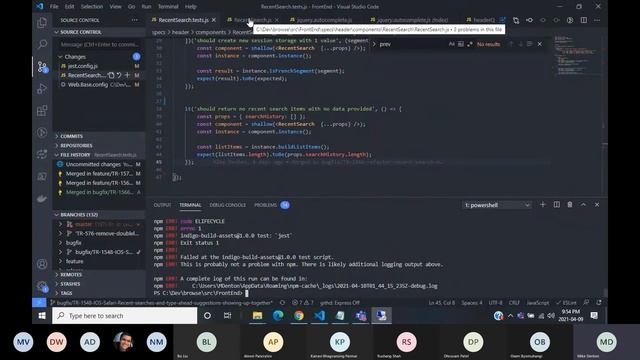
Task: Toggle Match Whole Word in find widget
Action: (x=460, y=44)
